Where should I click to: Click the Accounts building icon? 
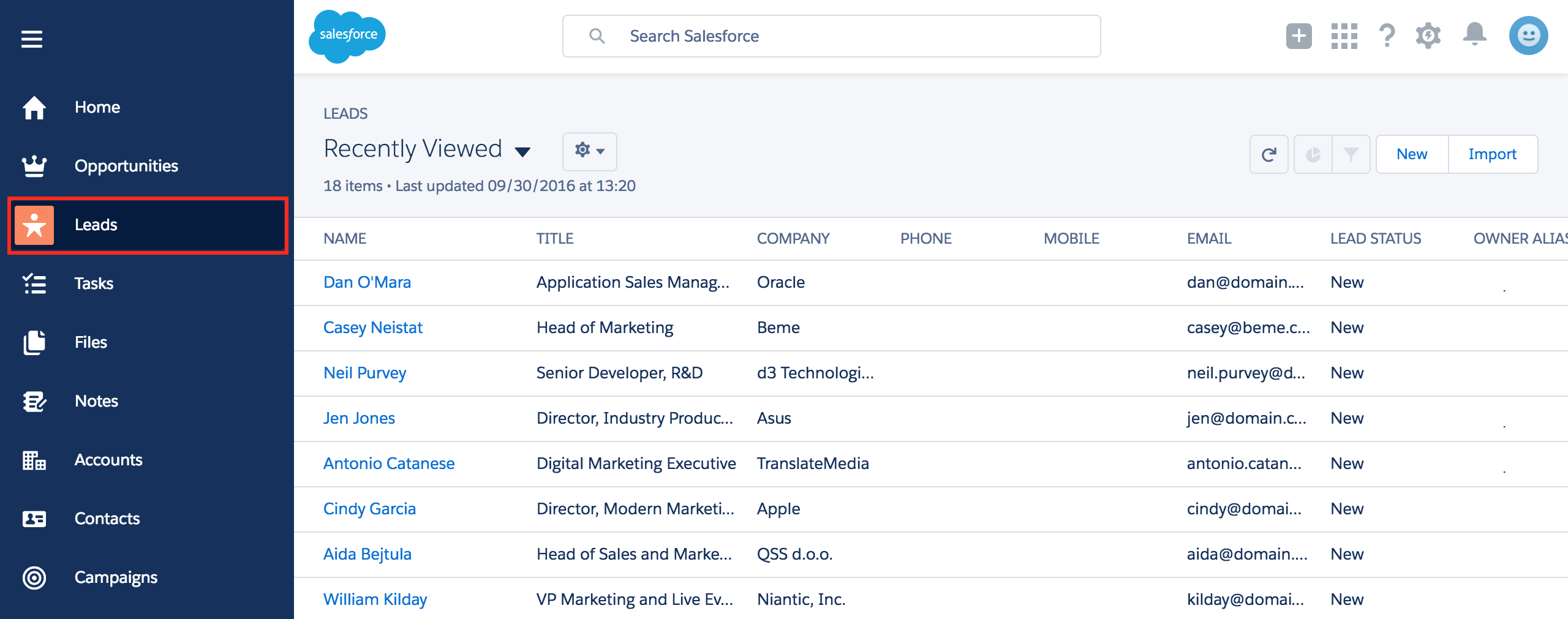tap(34, 460)
